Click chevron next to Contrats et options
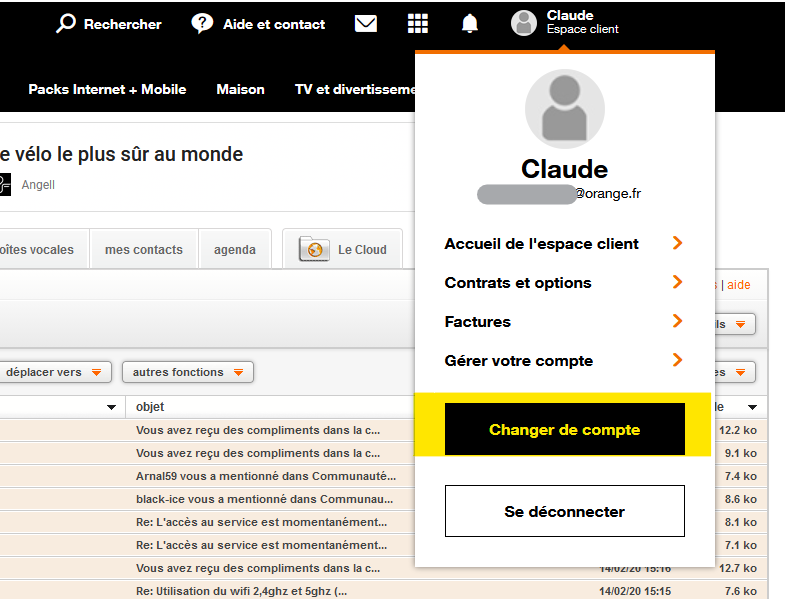 [x=677, y=282]
